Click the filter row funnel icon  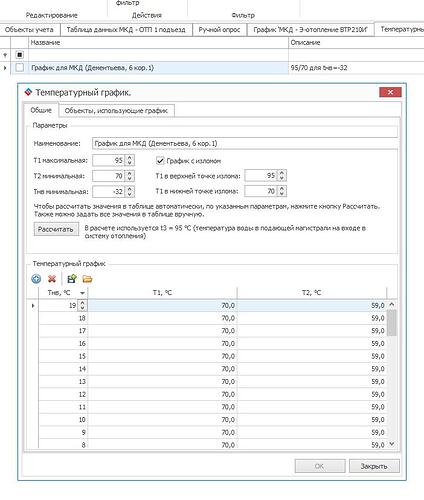click(x=5, y=55)
